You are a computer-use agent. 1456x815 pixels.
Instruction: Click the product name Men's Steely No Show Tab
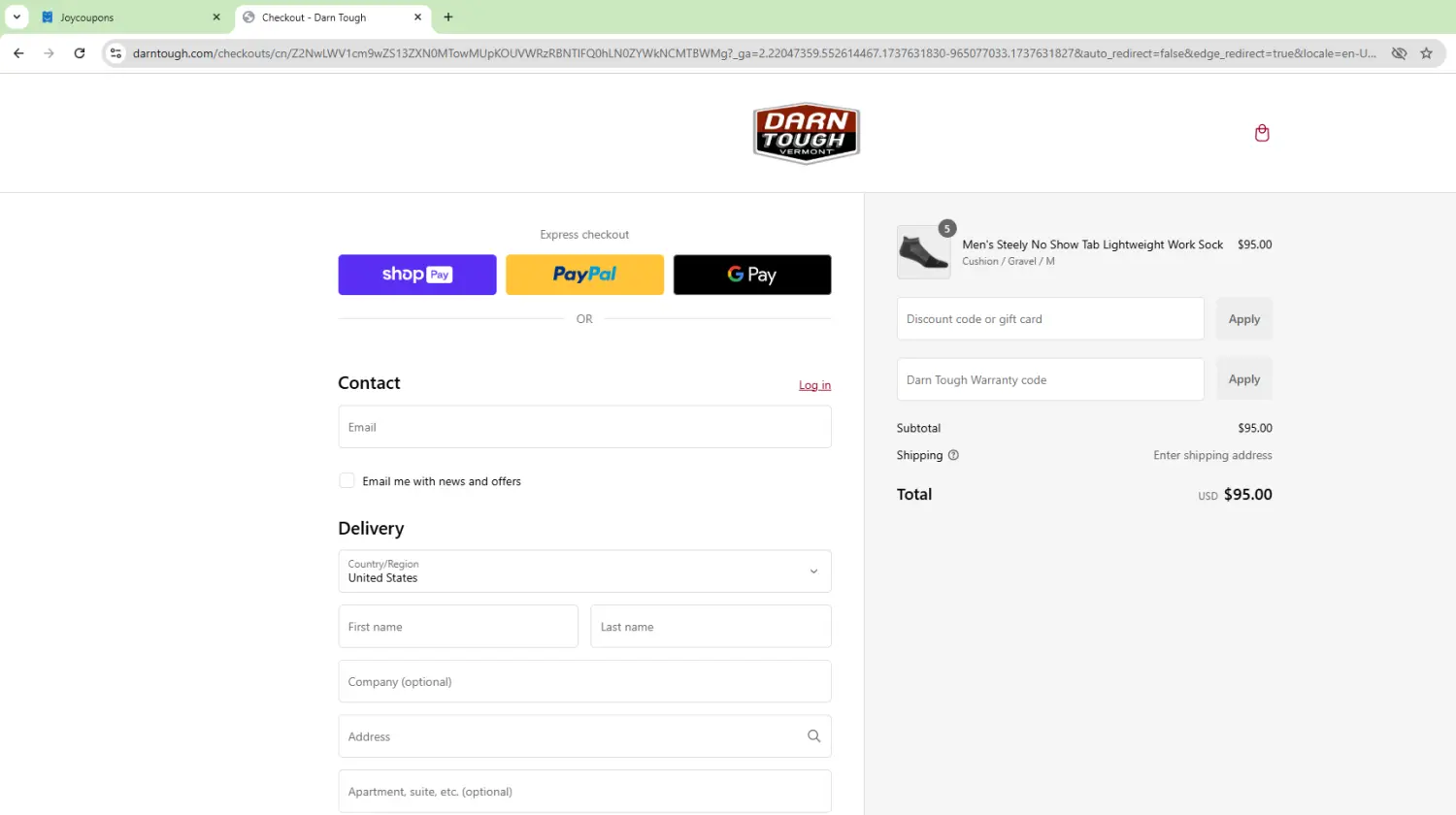pyautogui.click(x=1092, y=244)
